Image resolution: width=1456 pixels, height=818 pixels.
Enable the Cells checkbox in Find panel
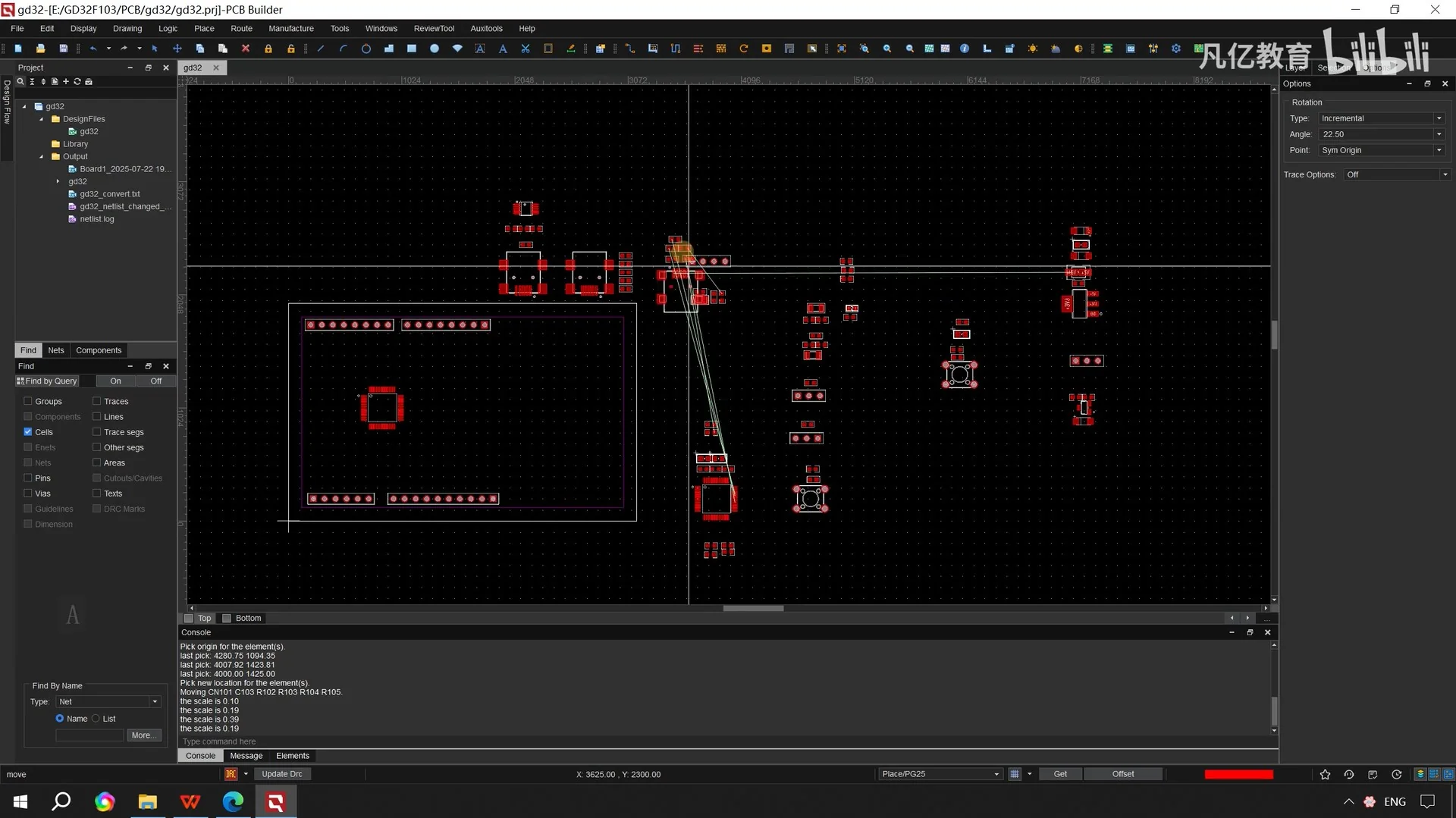[x=27, y=431]
